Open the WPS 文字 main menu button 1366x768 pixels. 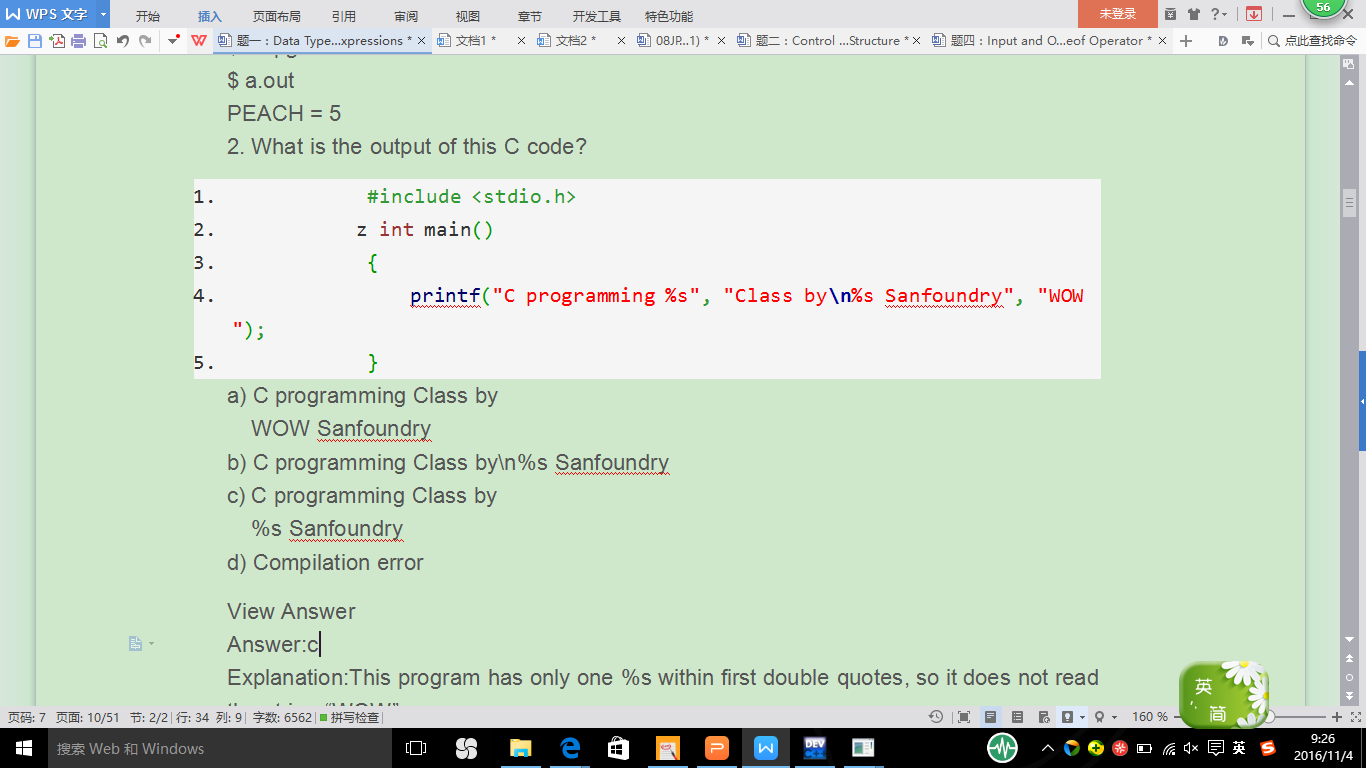pyautogui.click(x=48, y=15)
